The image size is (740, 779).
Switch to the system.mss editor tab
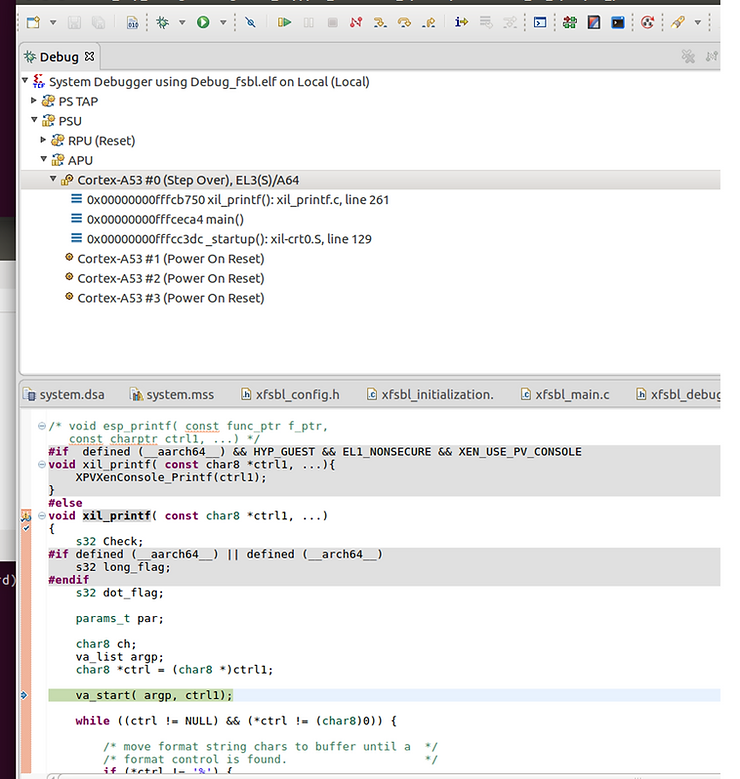pos(172,394)
